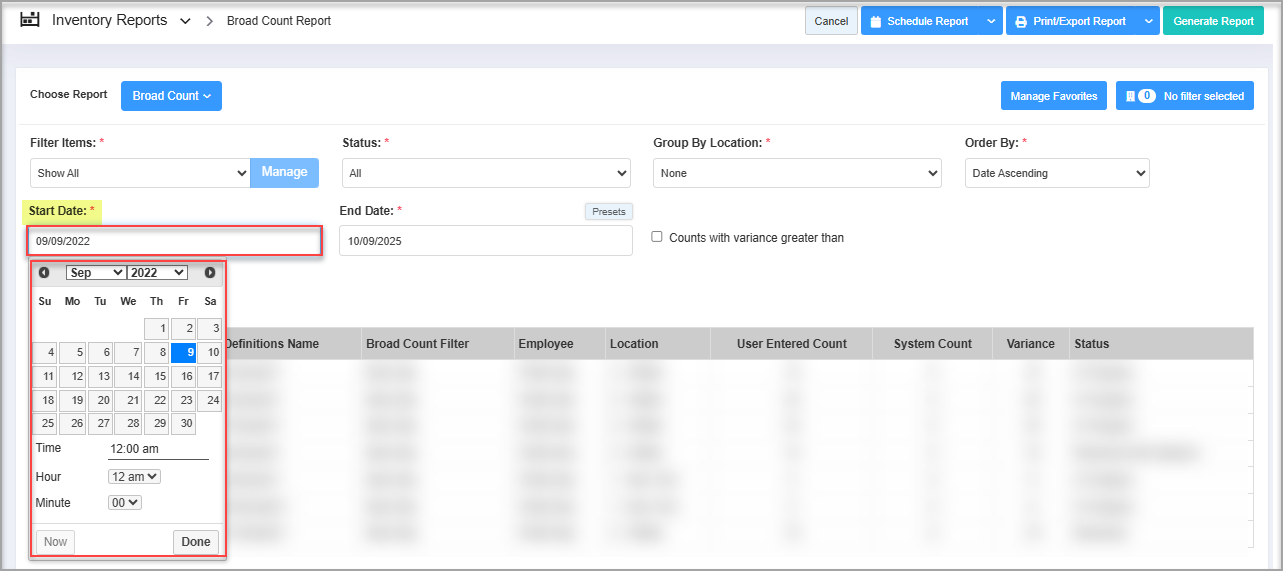
Task: Expand the Schedule Report arrow menu
Action: point(990,21)
